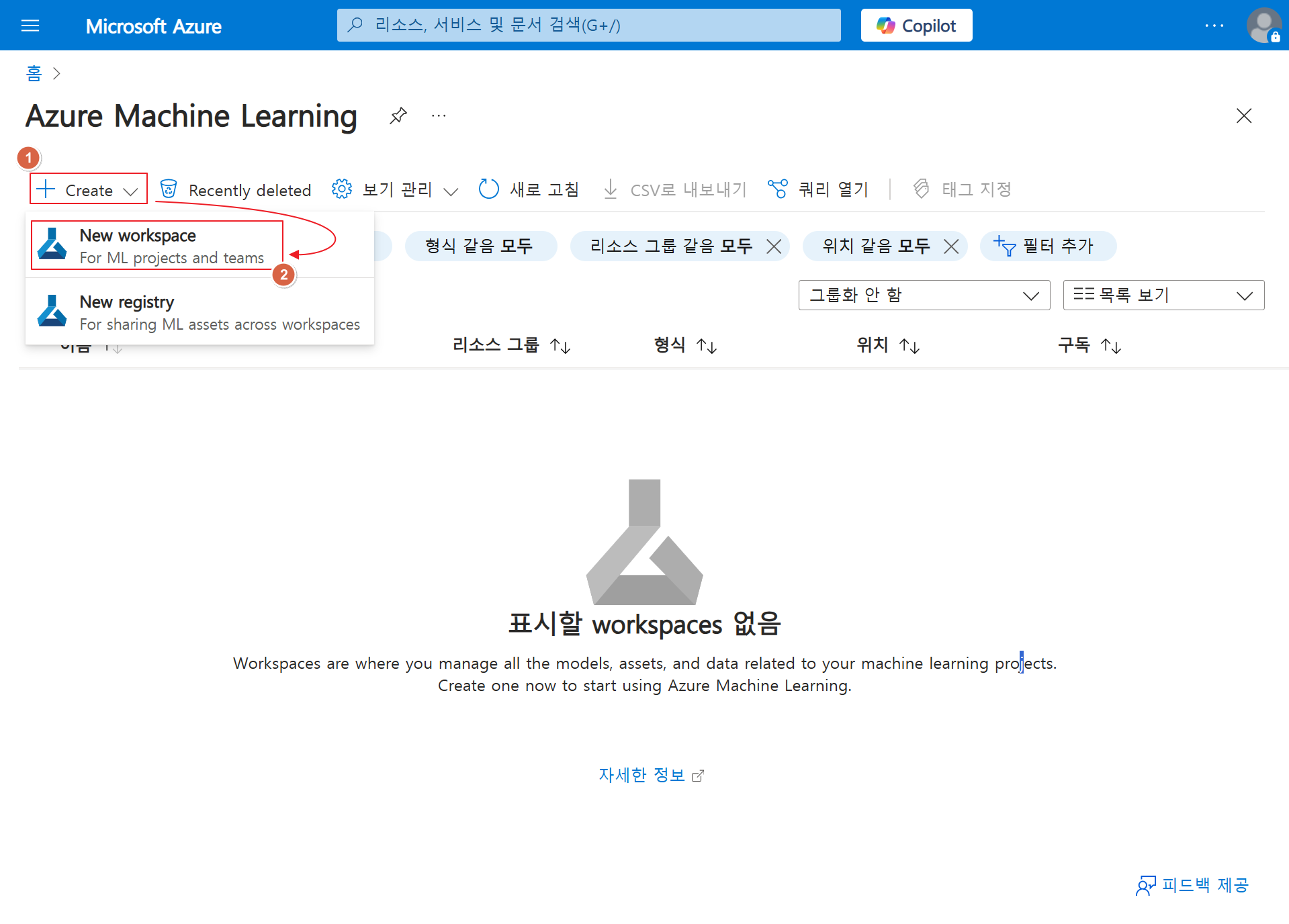The width and height of the screenshot is (1289, 924).
Task: Click the 필터 추가 funnel icon
Action: 1004,246
